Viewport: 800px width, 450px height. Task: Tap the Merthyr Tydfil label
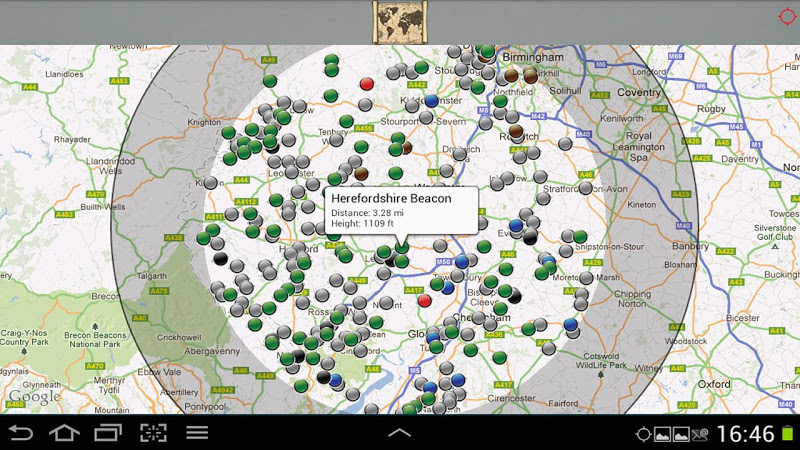(x=109, y=385)
